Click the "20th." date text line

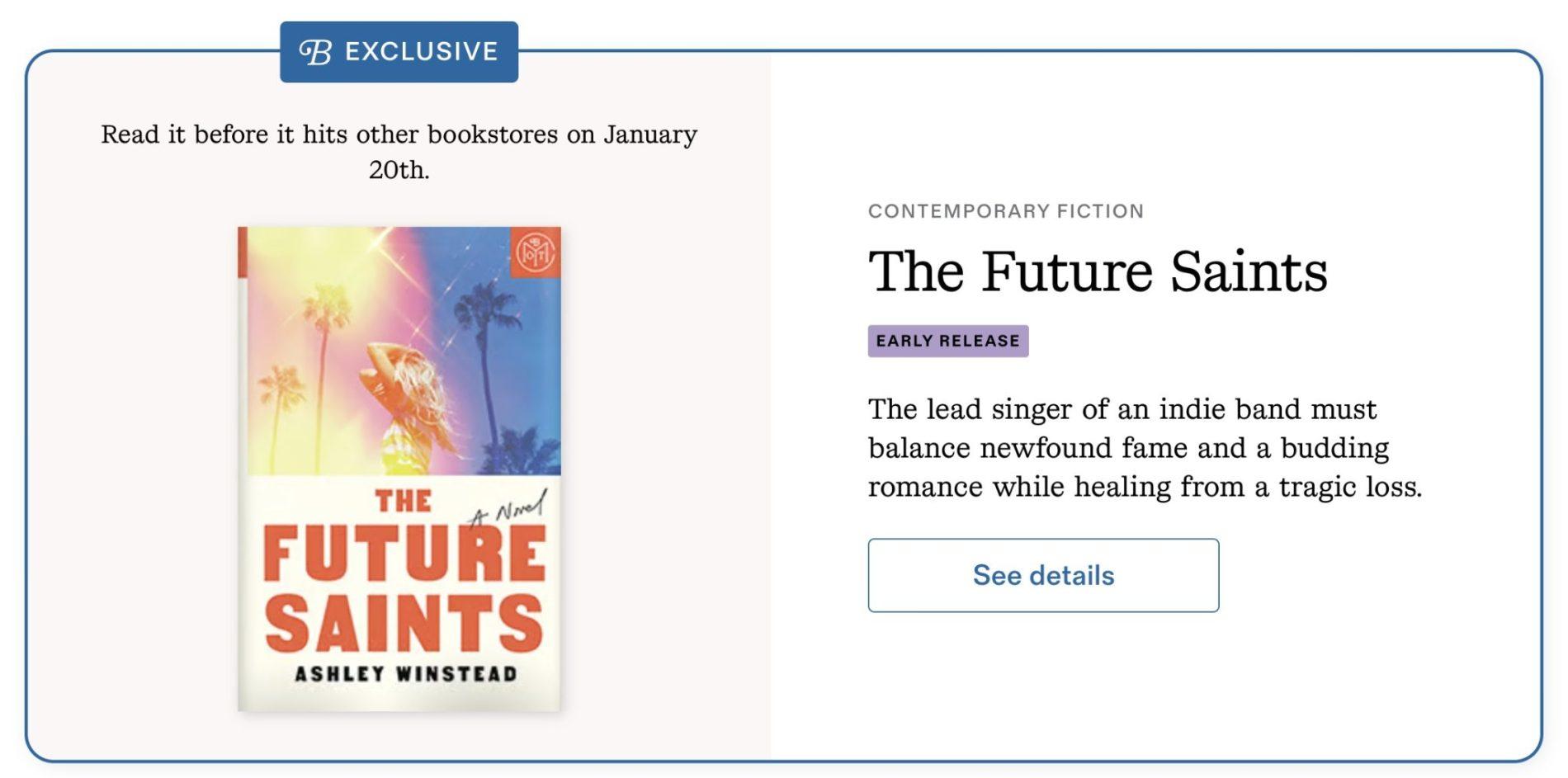click(399, 170)
